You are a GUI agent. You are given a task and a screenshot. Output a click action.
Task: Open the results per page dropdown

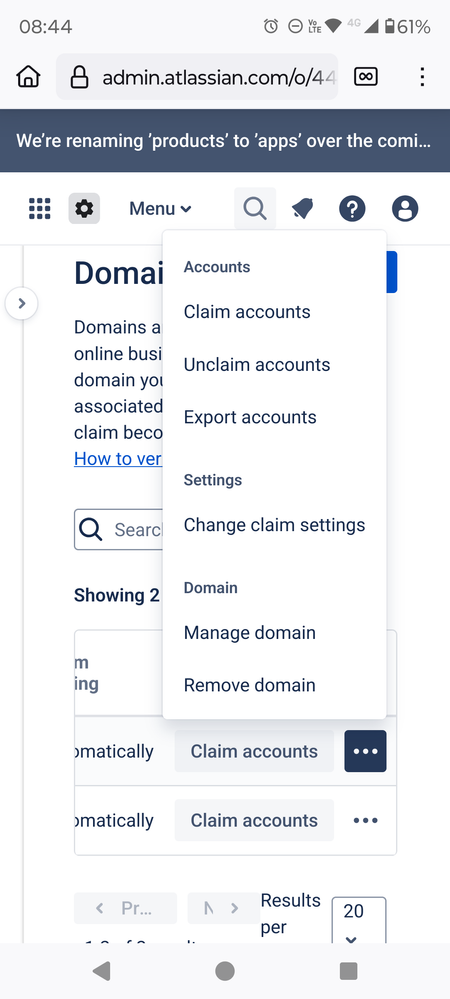pos(359,920)
